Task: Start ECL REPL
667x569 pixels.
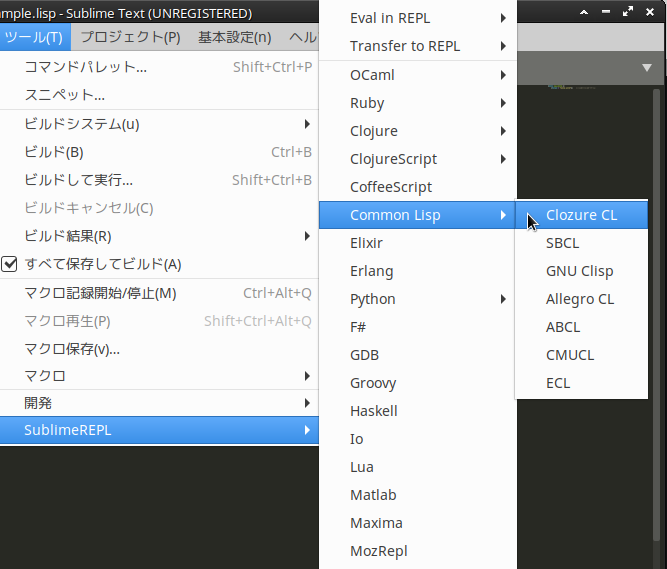Action: pyautogui.click(x=581, y=383)
